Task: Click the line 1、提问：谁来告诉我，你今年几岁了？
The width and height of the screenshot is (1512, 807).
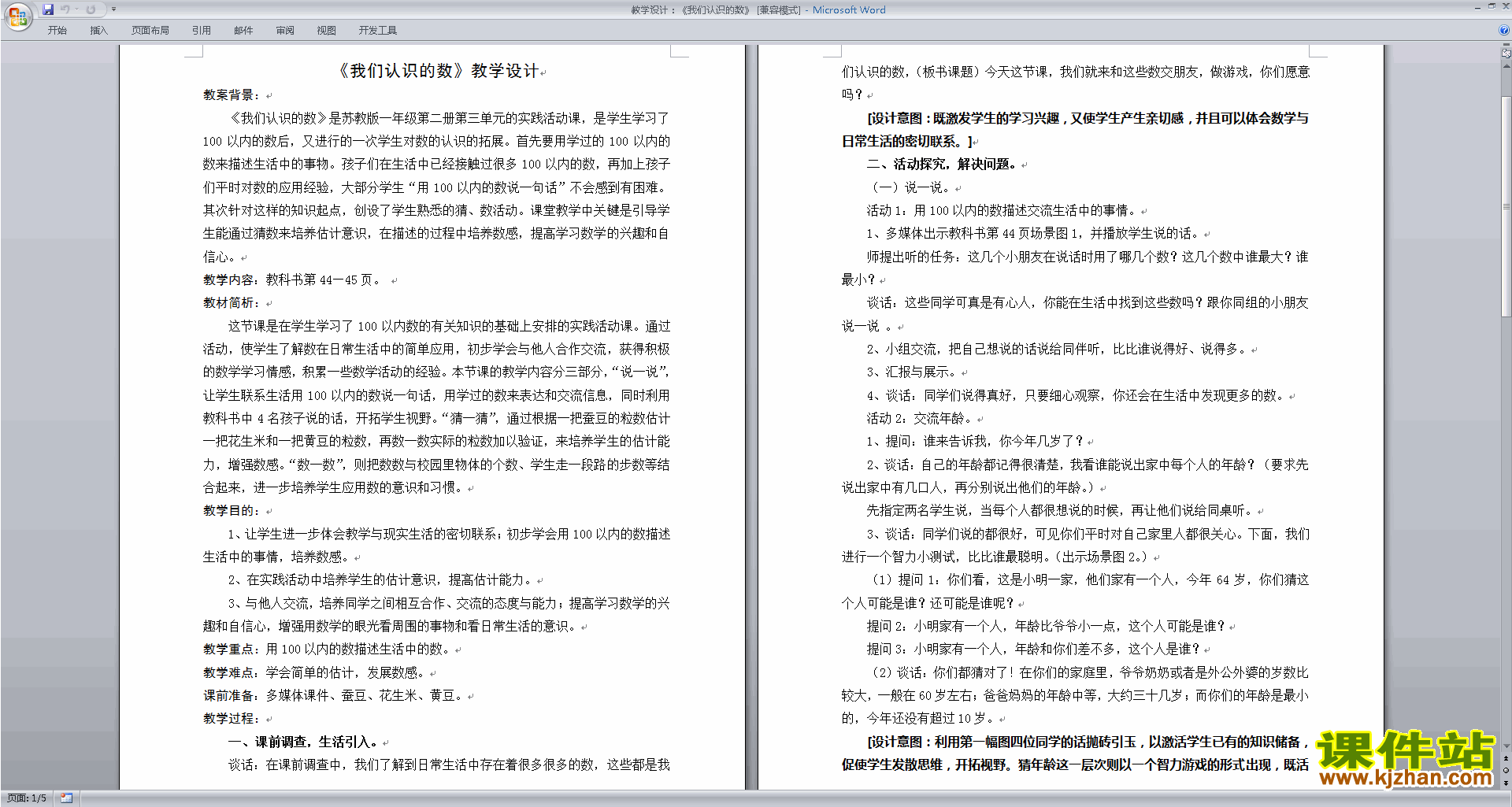Action: (975, 442)
